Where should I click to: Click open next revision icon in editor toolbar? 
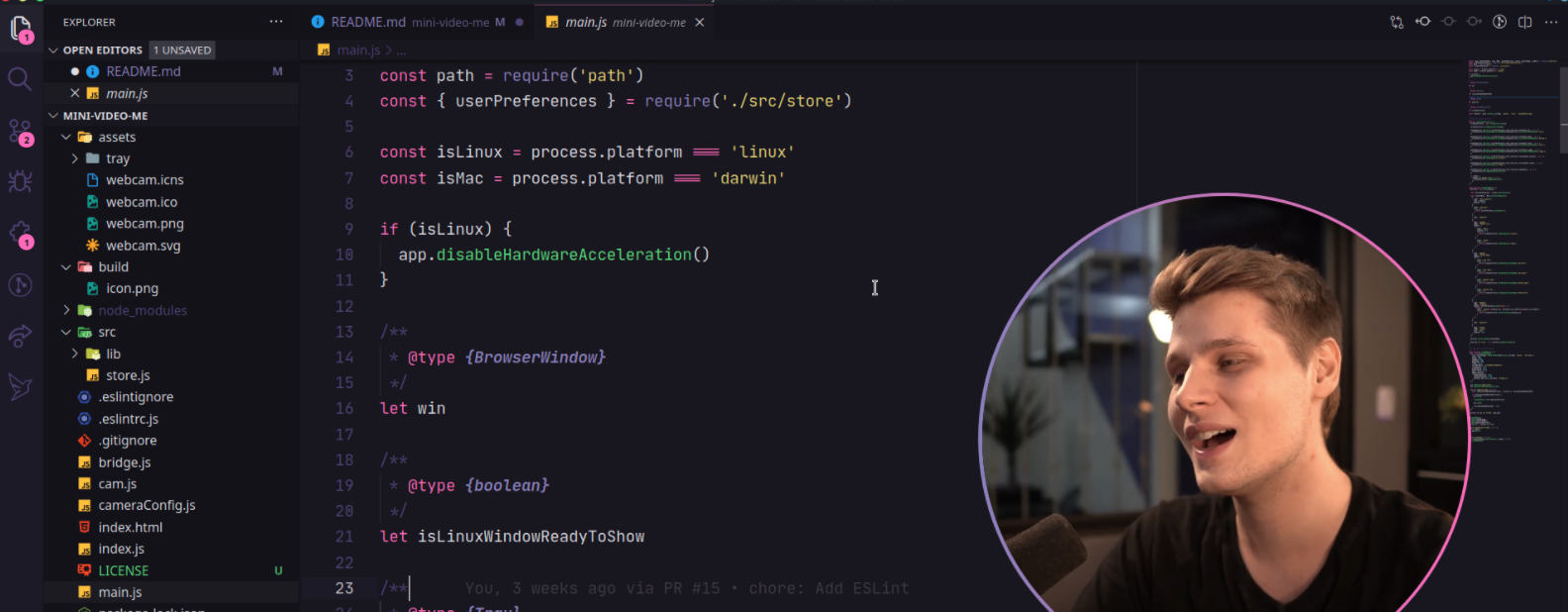pos(1474,22)
